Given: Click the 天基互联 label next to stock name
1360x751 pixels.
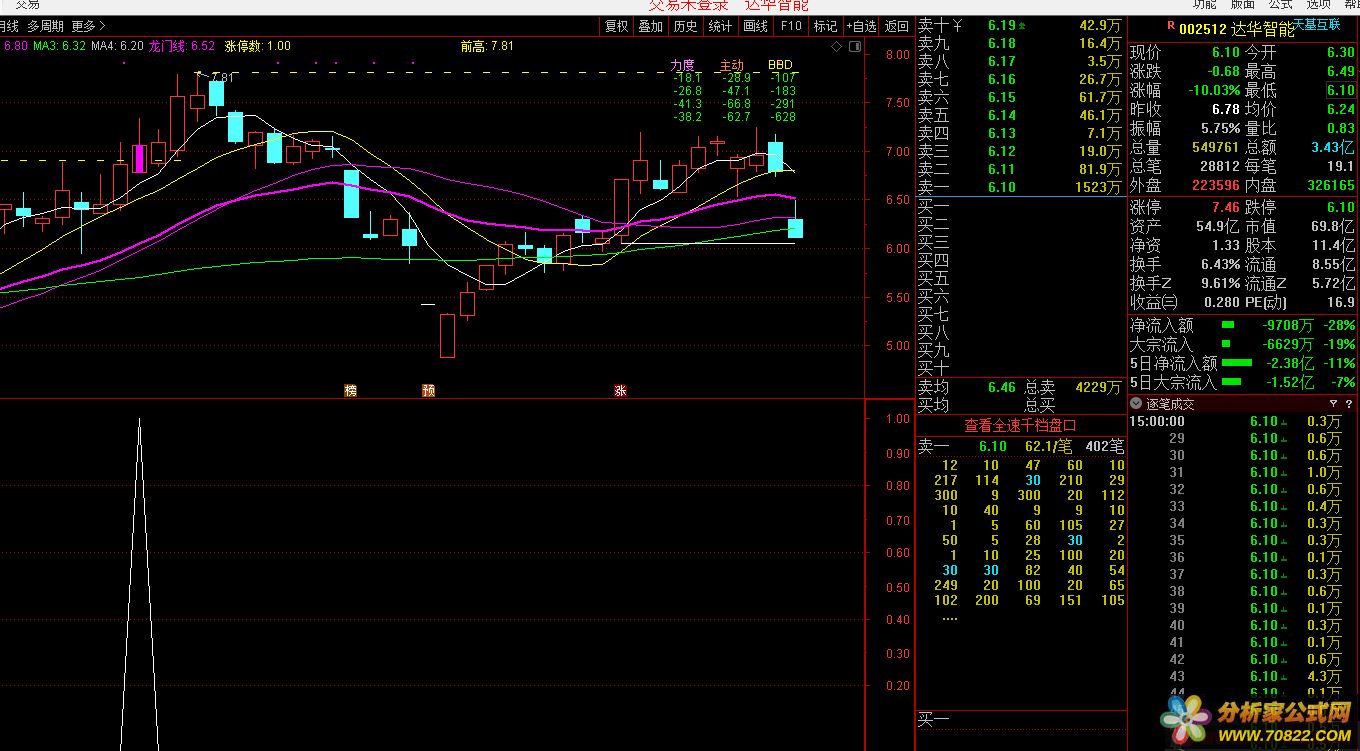Looking at the screenshot, I should point(1319,24).
